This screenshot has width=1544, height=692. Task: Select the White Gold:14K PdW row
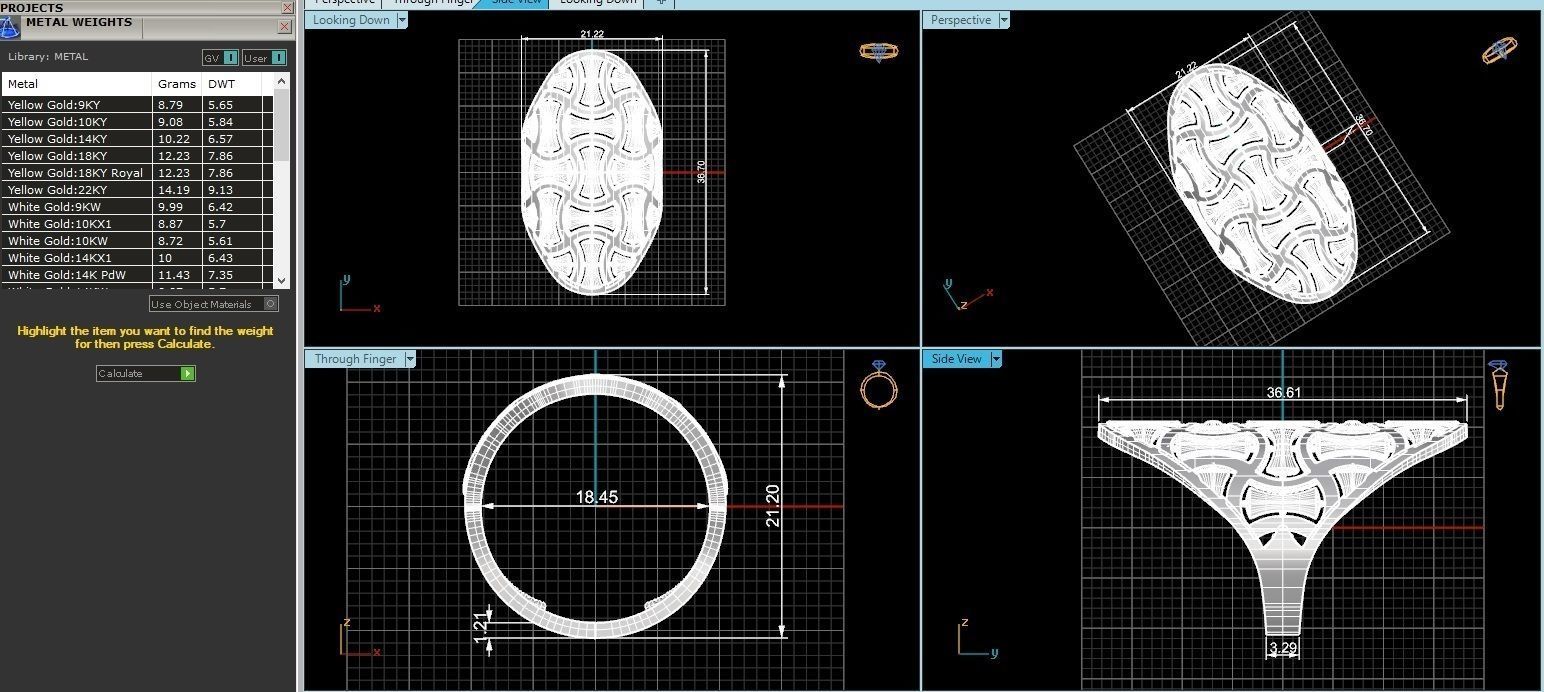click(x=138, y=275)
